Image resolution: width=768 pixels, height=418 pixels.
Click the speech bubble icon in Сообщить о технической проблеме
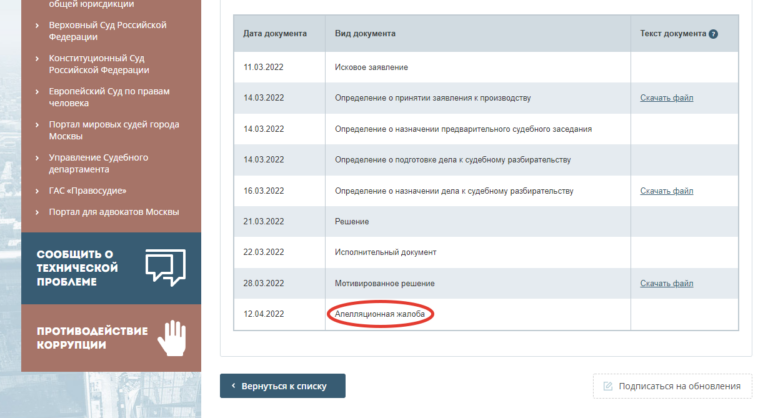(x=166, y=267)
